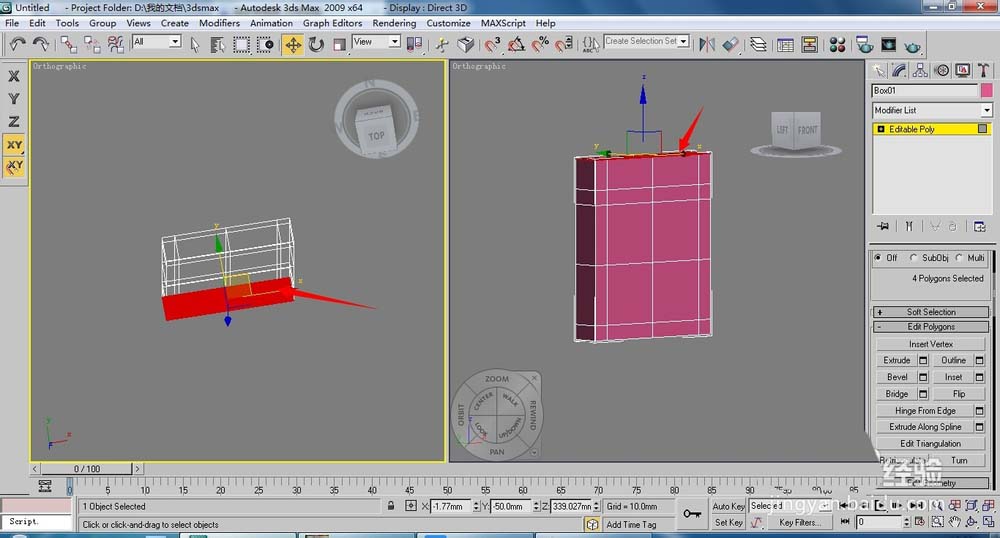The width and height of the screenshot is (1000, 538).
Task: Click the Redo arrow in main toolbar
Action: [41, 44]
